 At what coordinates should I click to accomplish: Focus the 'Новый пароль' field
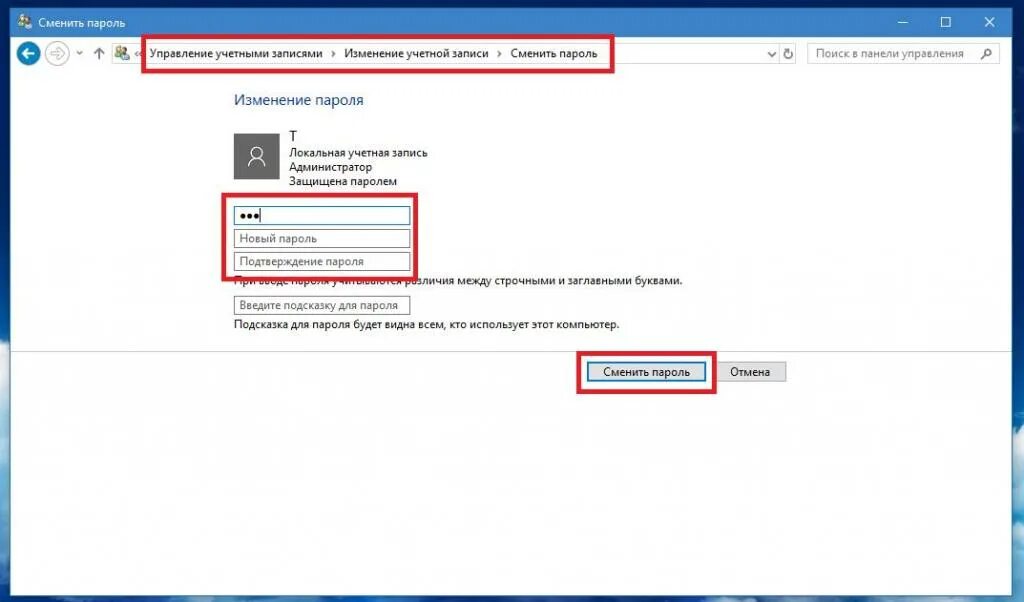(322, 238)
